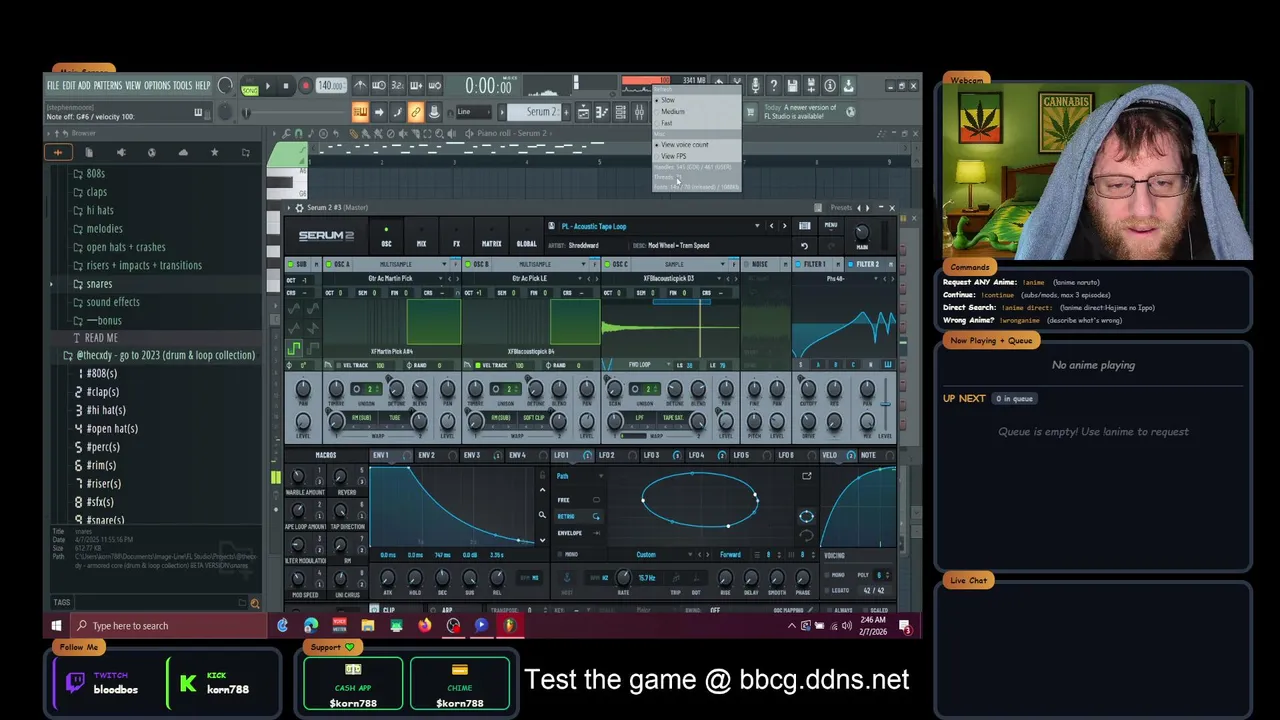The image size is (1280, 720).
Task: Click the SOFT CLIP warp button
Action: (532, 417)
